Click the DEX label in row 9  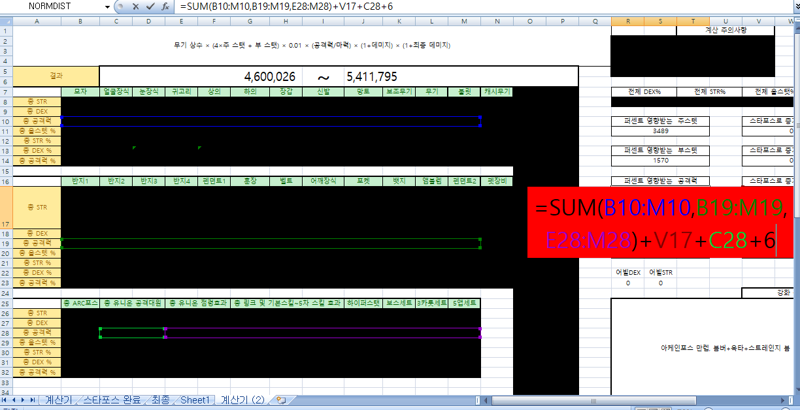point(37,112)
